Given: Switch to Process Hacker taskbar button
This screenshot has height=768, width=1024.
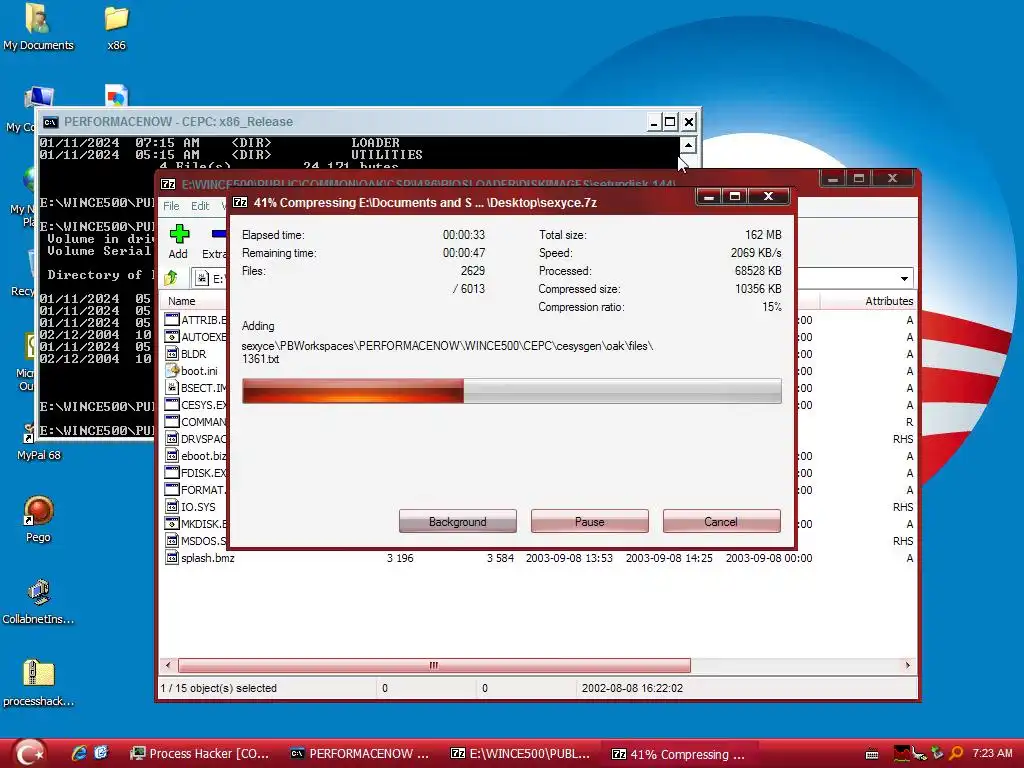Looking at the screenshot, I should click(x=200, y=754).
